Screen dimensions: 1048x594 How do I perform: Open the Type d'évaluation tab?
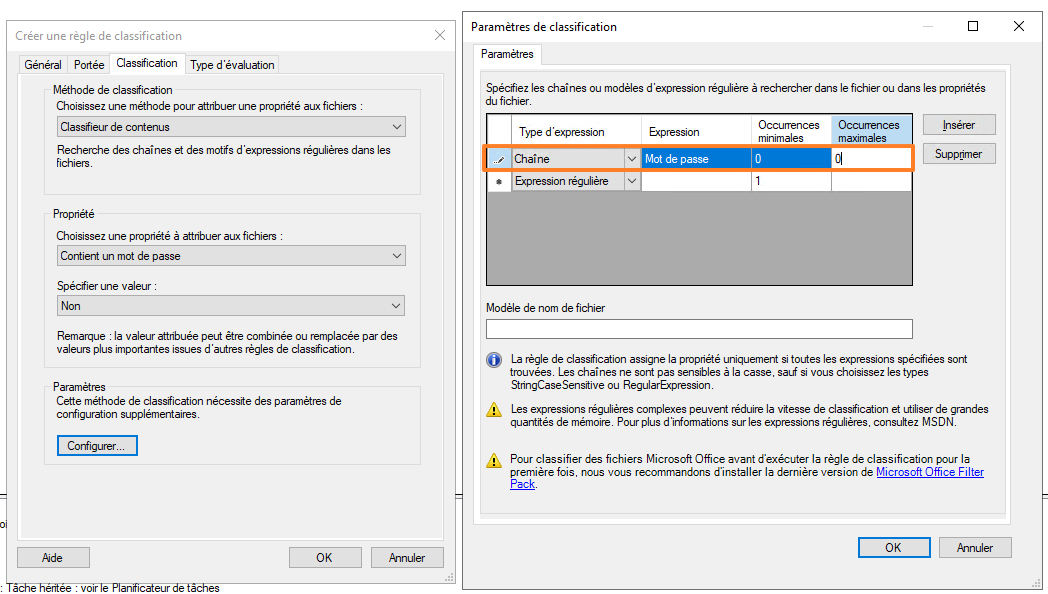coord(231,64)
